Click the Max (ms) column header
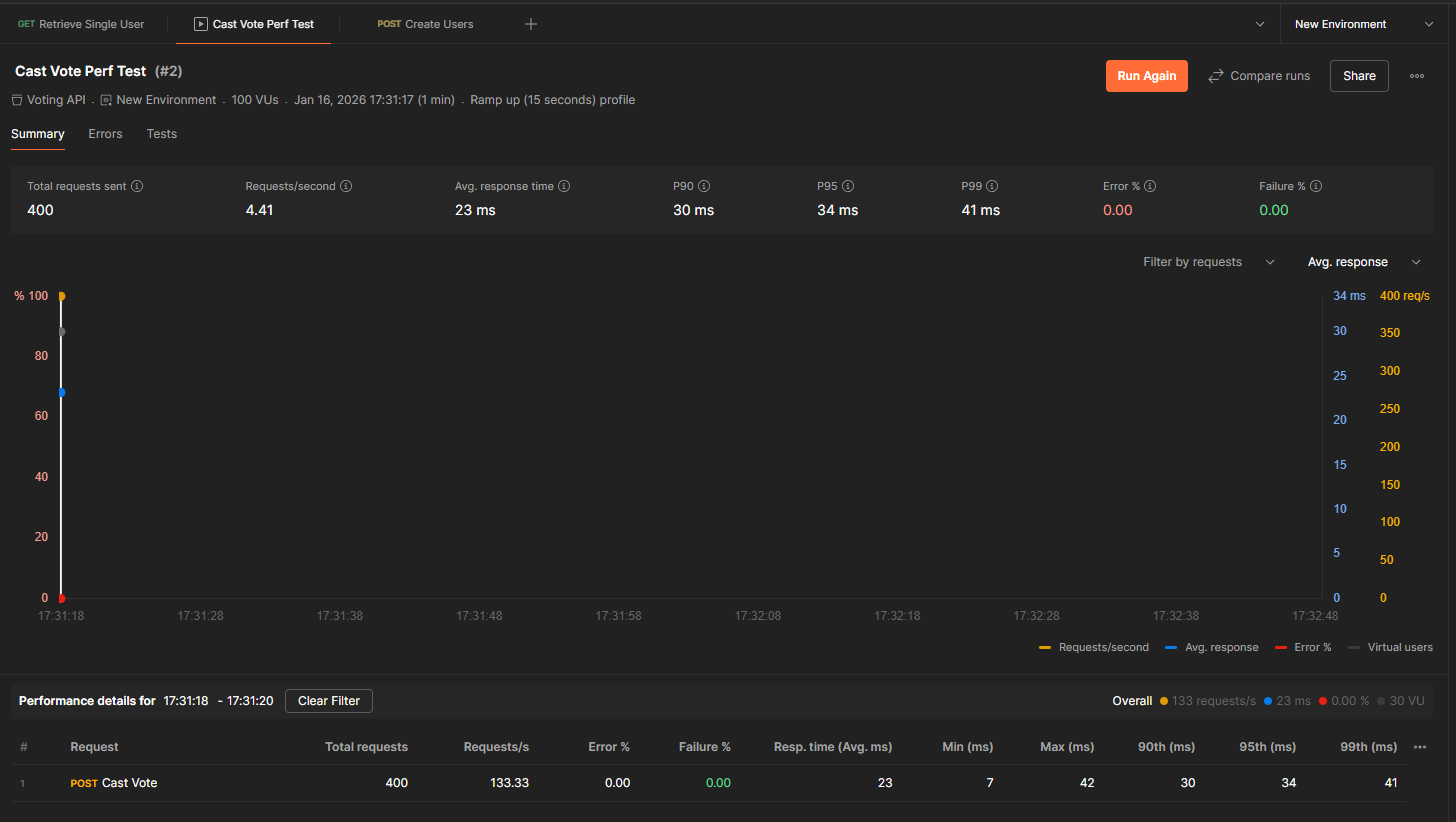 [1067, 747]
